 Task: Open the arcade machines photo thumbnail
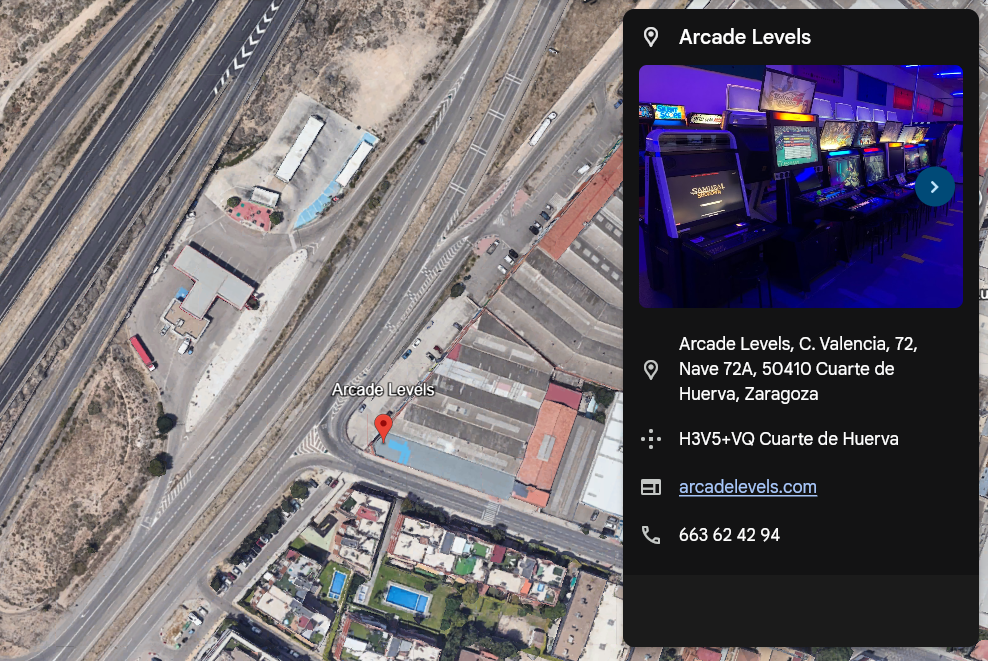click(800, 187)
